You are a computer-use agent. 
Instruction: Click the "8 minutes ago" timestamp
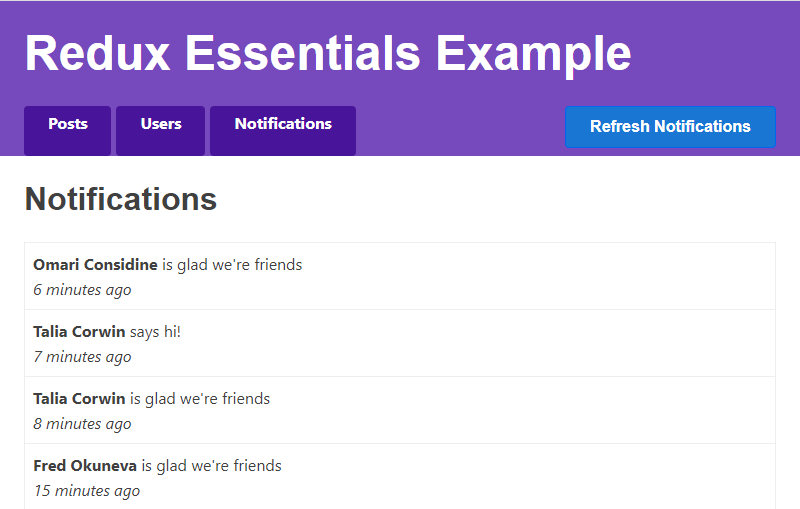82,424
